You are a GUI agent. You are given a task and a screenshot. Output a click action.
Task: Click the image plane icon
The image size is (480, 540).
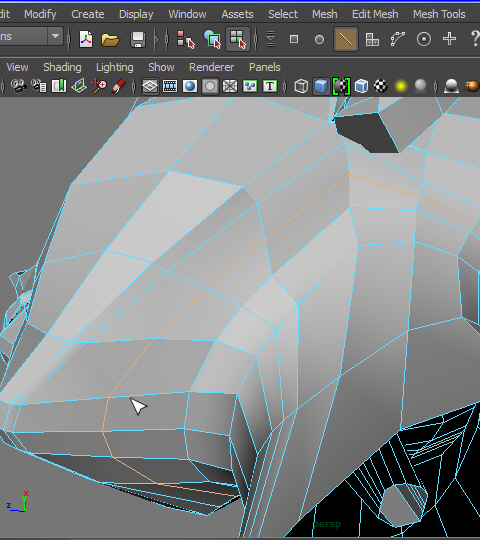(79, 86)
